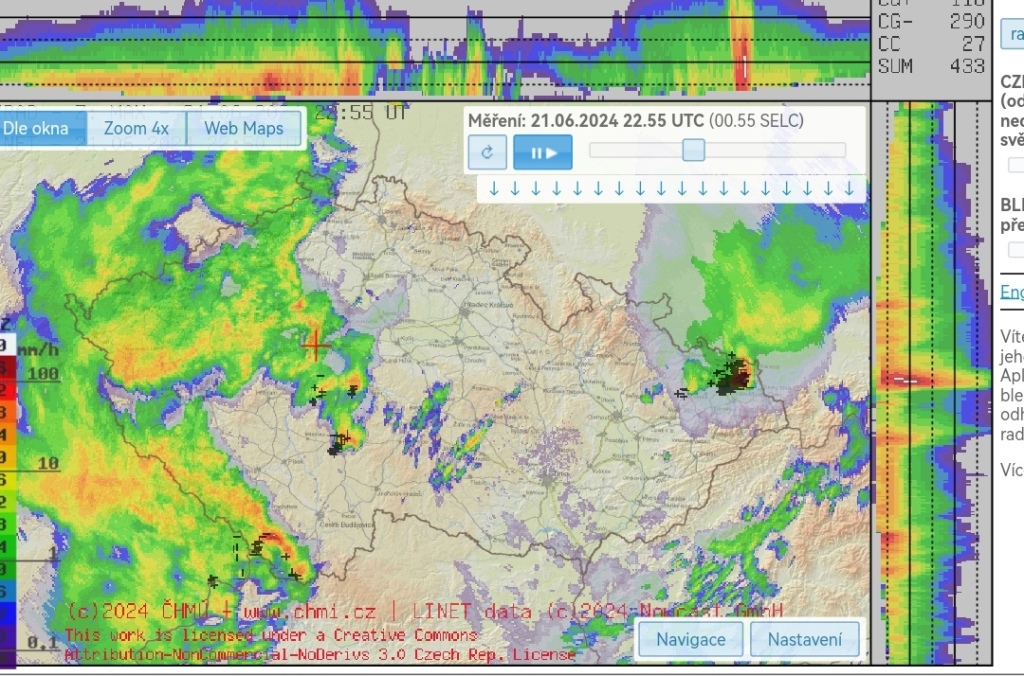The width and height of the screenshot is (1024, 676).
Task: Click the SUM 433 lightning count readout
Action: coord(930,66)
